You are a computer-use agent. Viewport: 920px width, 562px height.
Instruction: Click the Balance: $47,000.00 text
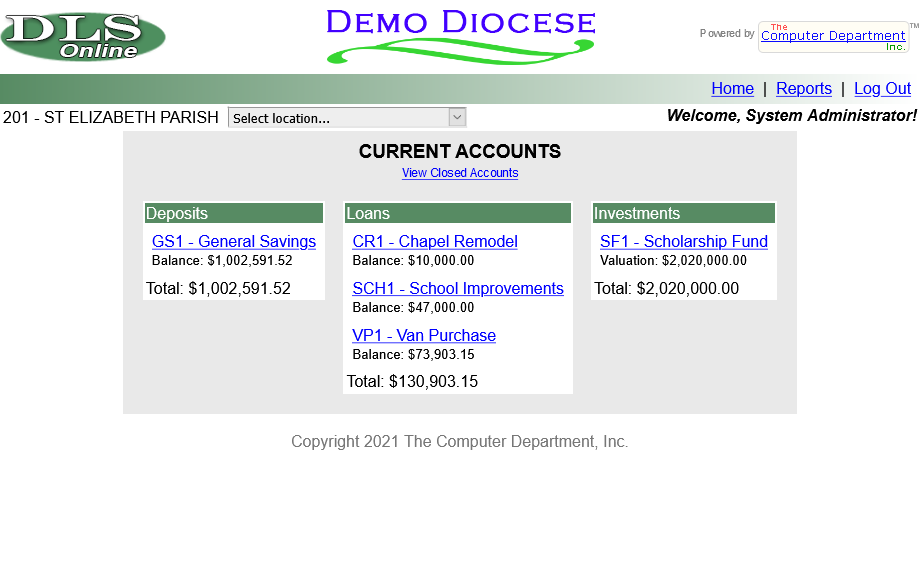click(x=413, y=307)
